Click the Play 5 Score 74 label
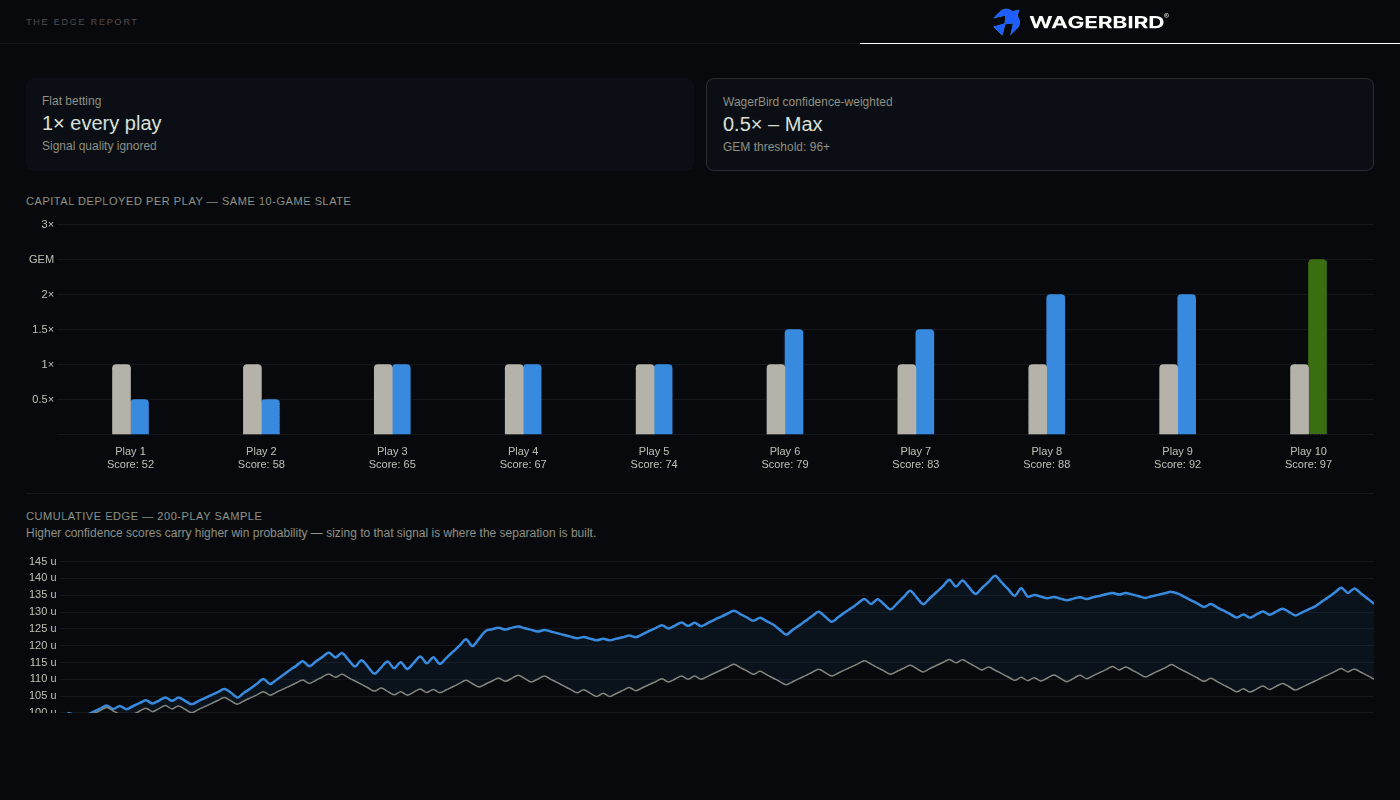Screen dimensions: 1400x800 (x=654, y=457)
